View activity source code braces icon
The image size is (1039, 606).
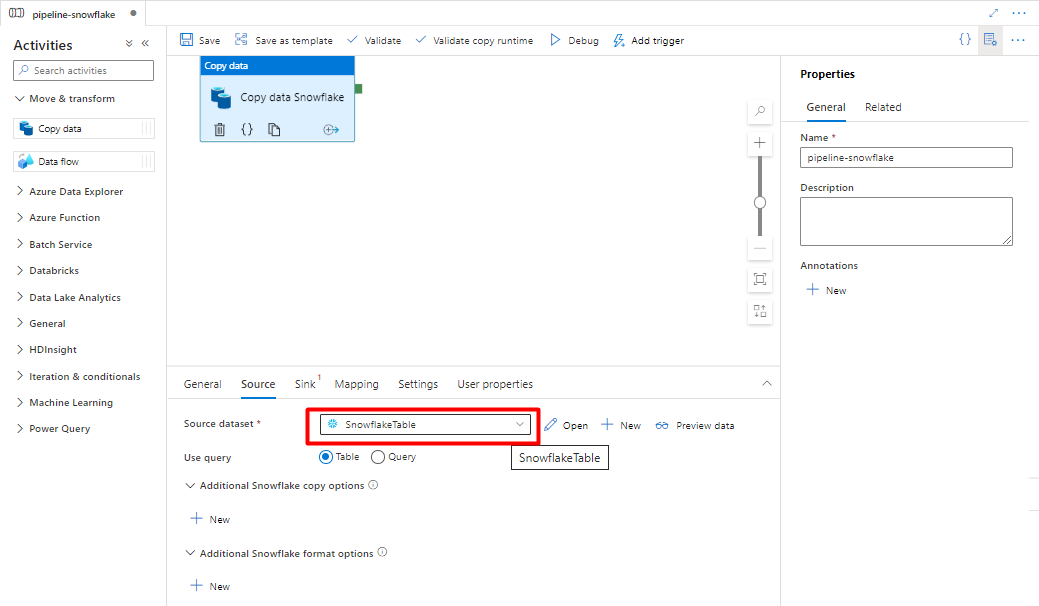pos(246,129)
